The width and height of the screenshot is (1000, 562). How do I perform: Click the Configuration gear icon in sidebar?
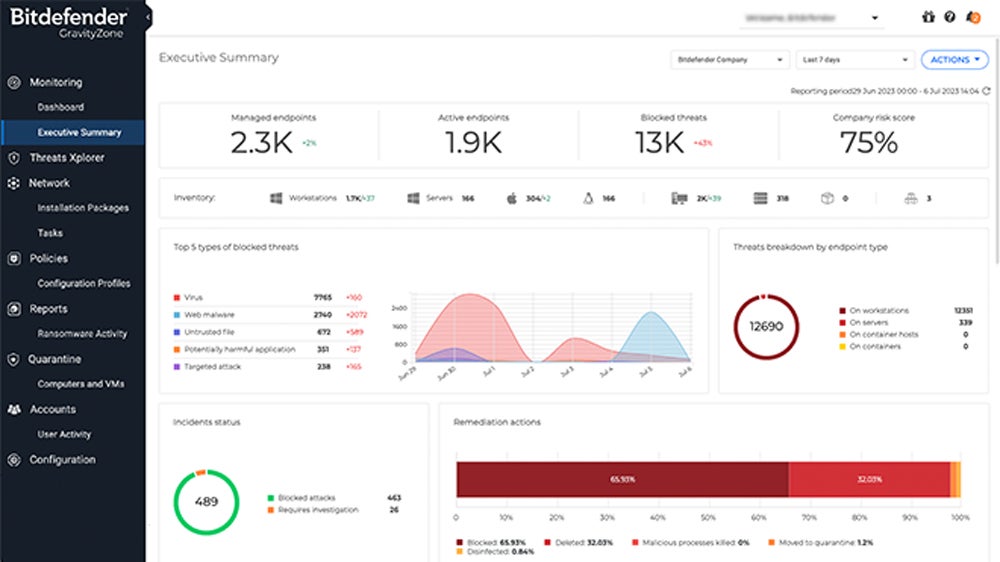(x=13, y=460)
